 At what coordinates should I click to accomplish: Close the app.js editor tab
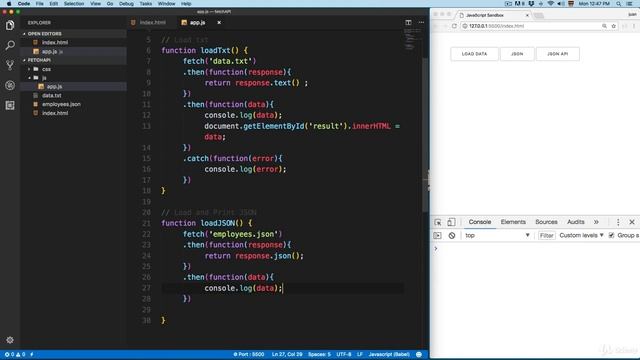(219, 22)
